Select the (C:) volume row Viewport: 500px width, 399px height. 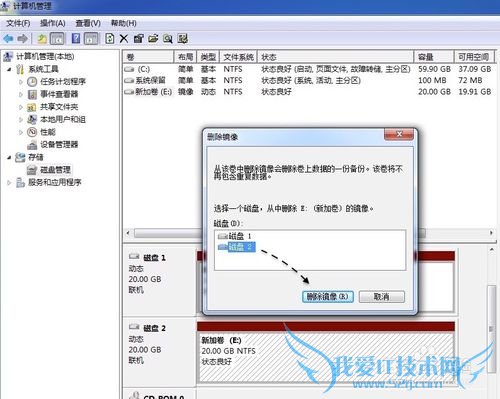308,69
